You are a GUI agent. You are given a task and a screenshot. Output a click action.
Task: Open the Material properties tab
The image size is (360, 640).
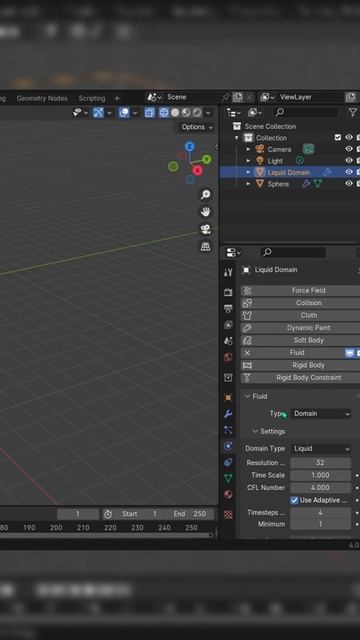228,495
